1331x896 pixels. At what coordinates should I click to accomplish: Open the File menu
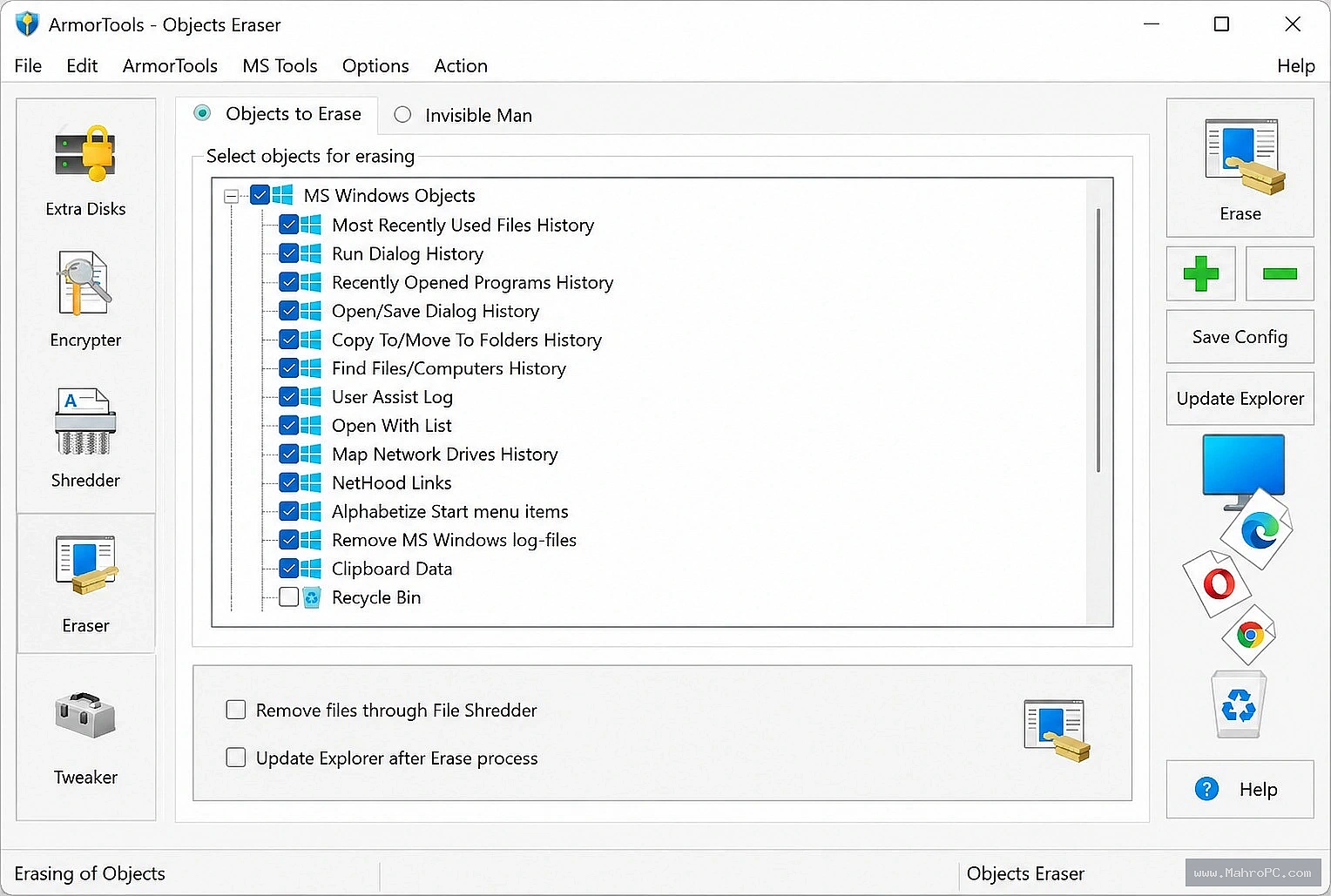pyautogui.click(x=28, y=66)
